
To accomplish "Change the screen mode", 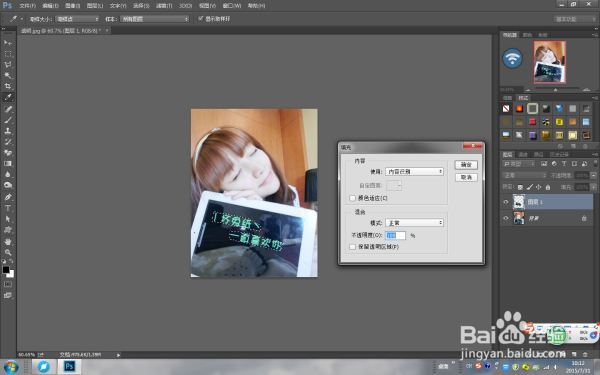I will pos(8,295).
